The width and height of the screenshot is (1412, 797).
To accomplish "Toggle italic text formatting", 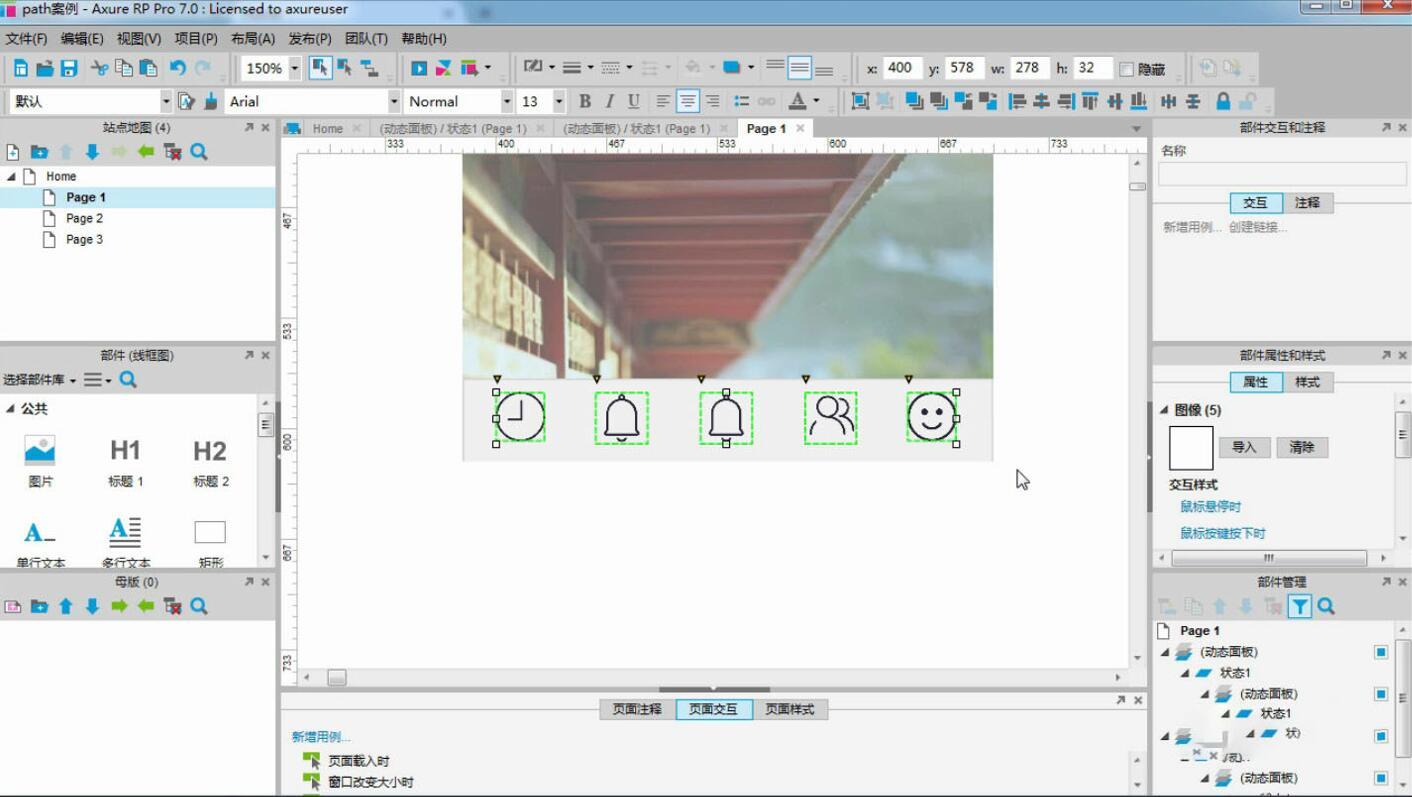I will pos(609,101).
